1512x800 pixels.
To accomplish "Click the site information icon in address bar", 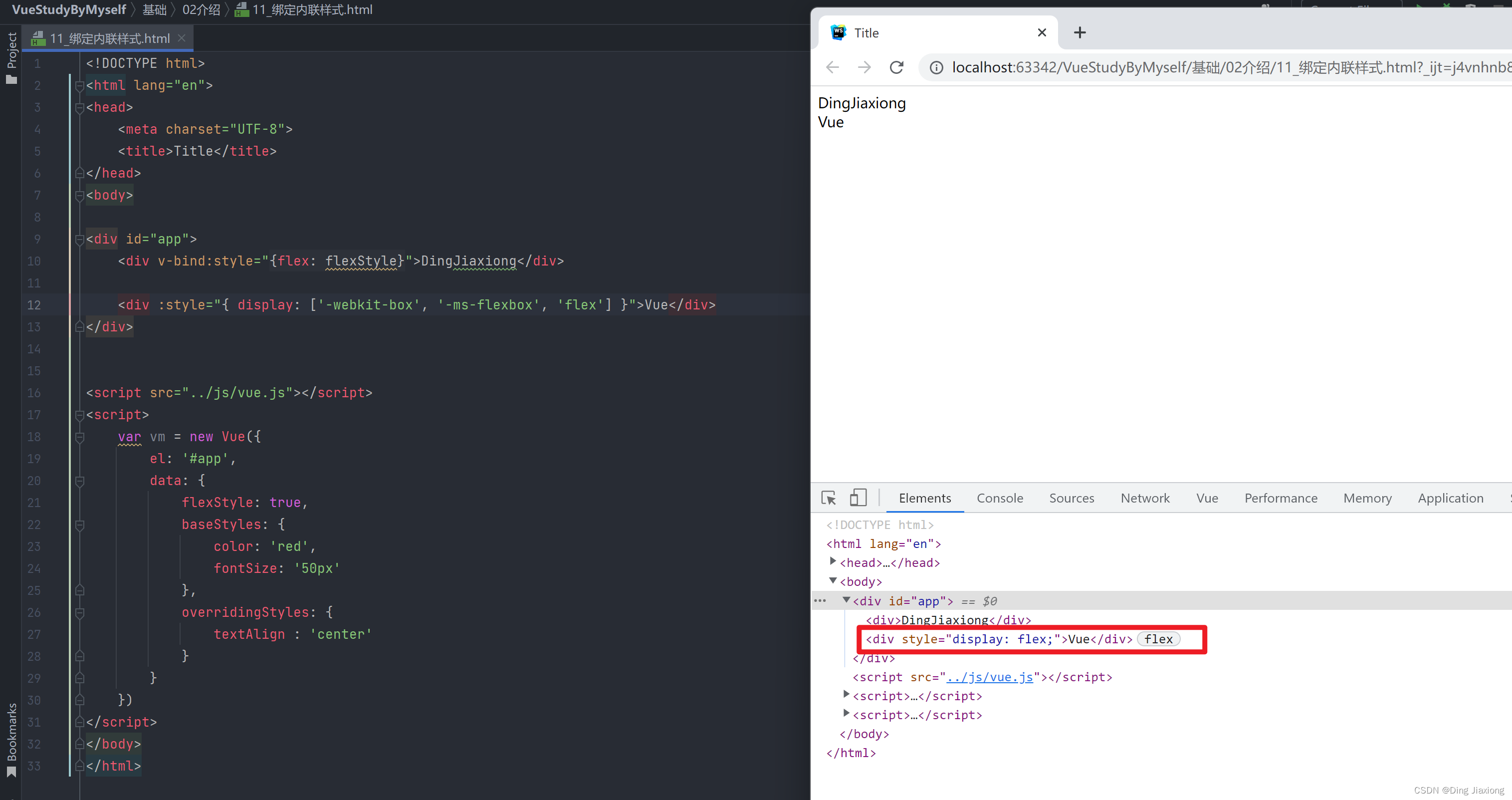I will pyautogui.click(x=937, y=68).
